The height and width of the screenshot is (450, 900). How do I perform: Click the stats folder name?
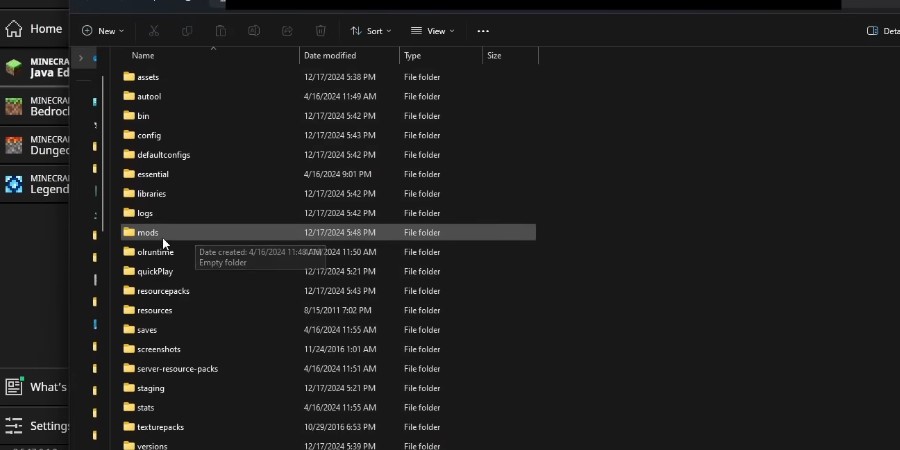(146, 408)
